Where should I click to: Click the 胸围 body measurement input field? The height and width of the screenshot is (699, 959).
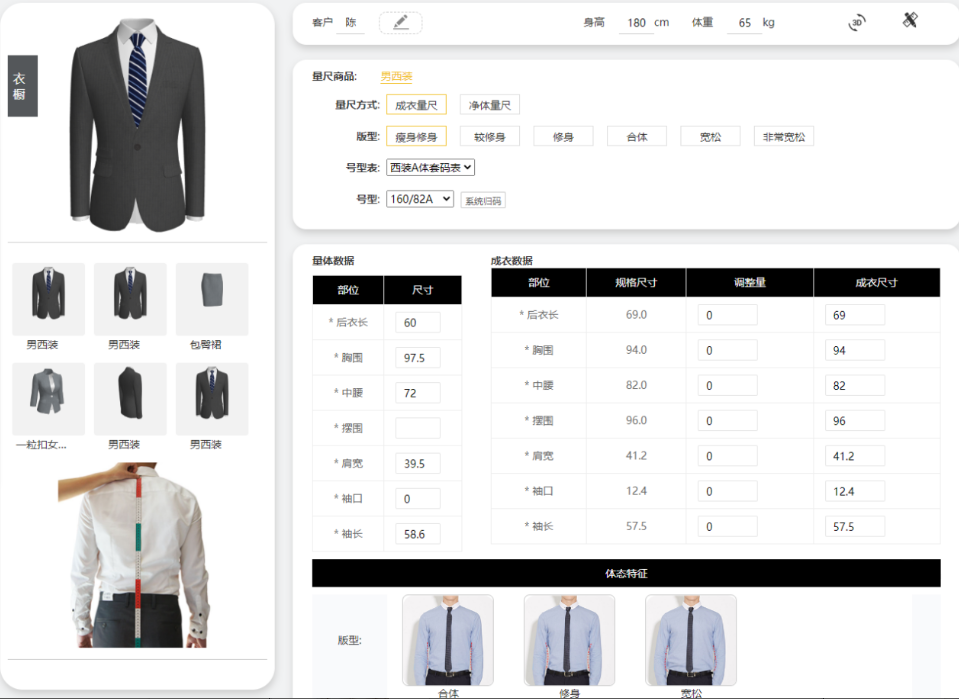(418, 358)
